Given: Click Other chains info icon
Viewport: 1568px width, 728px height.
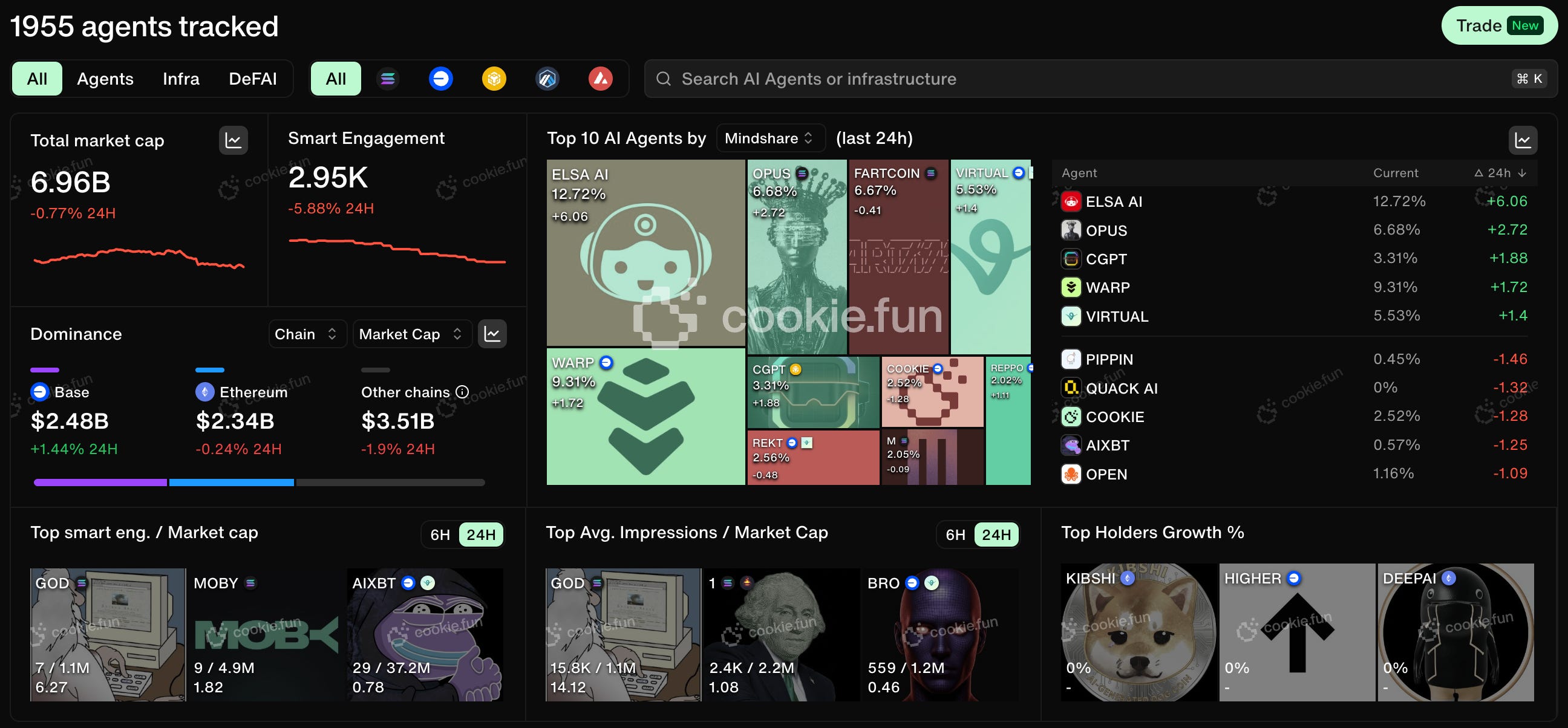Looking at the screenshot, I should [x=463, y=392].
